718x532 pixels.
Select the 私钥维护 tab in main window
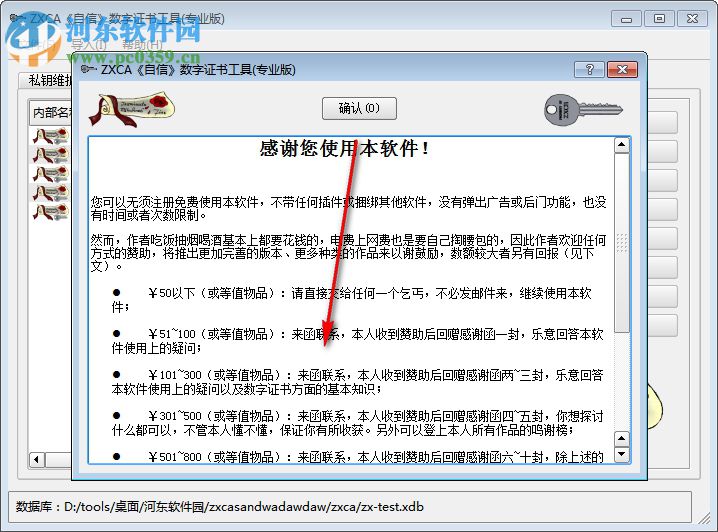click(x=46, y=80)
